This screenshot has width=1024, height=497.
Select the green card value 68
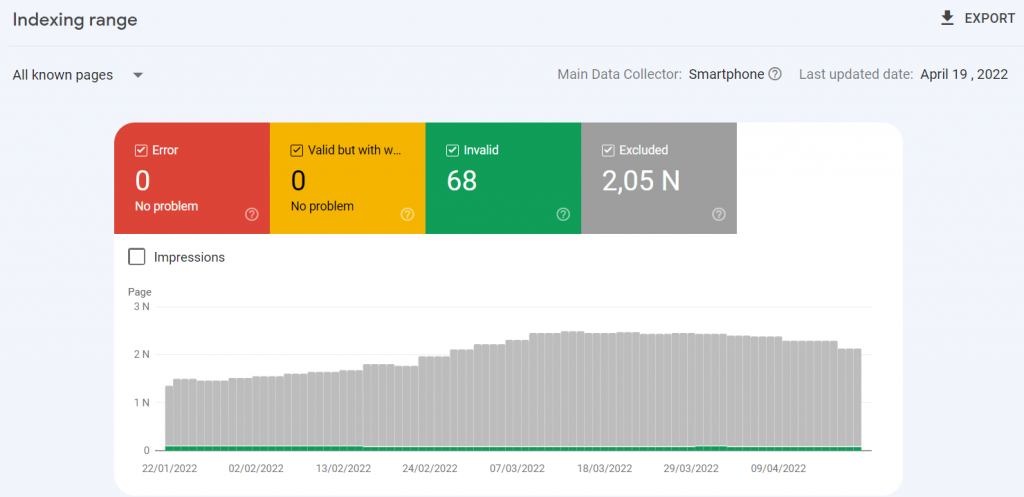(x=462, y=181)
